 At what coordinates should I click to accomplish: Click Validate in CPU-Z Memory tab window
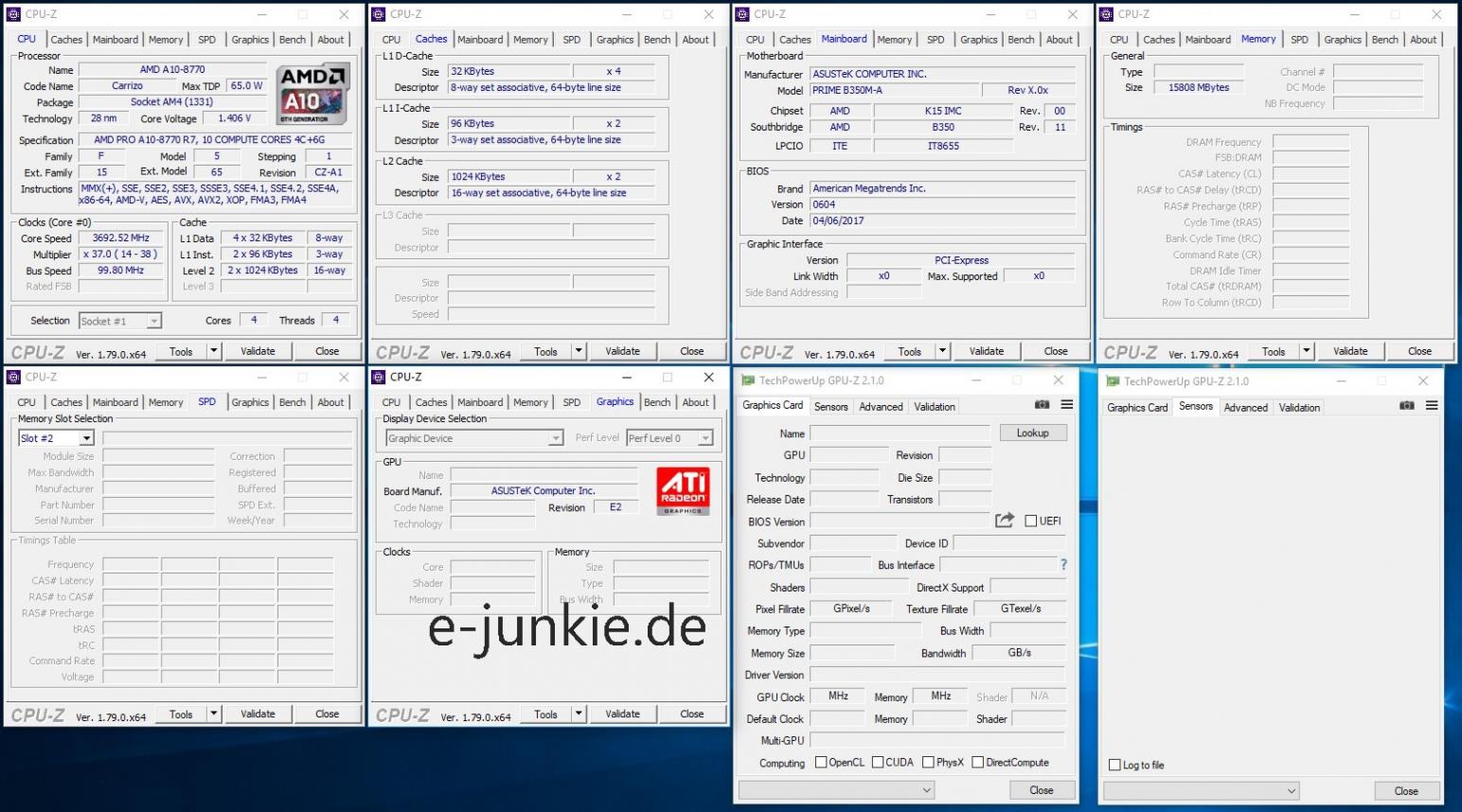pyautogui.click(x=1350, y=351)
